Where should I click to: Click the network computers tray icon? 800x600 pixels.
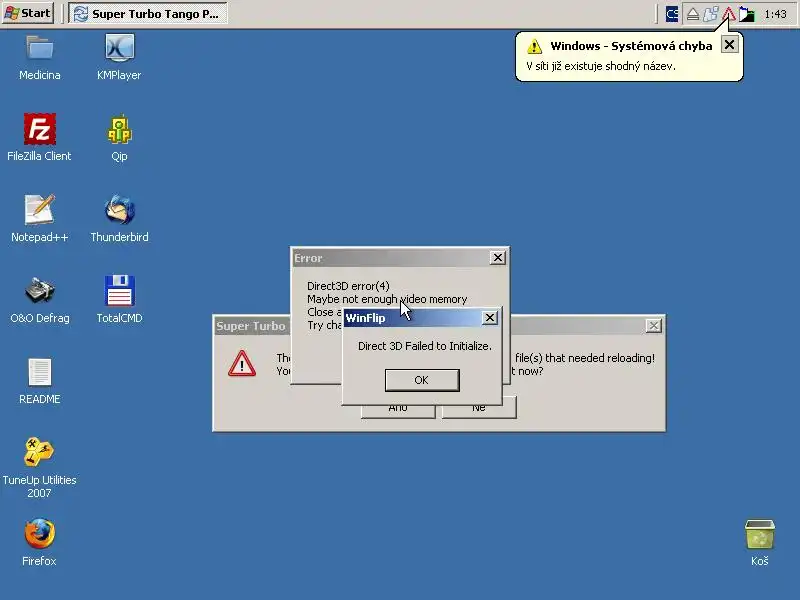pos(711,14)
